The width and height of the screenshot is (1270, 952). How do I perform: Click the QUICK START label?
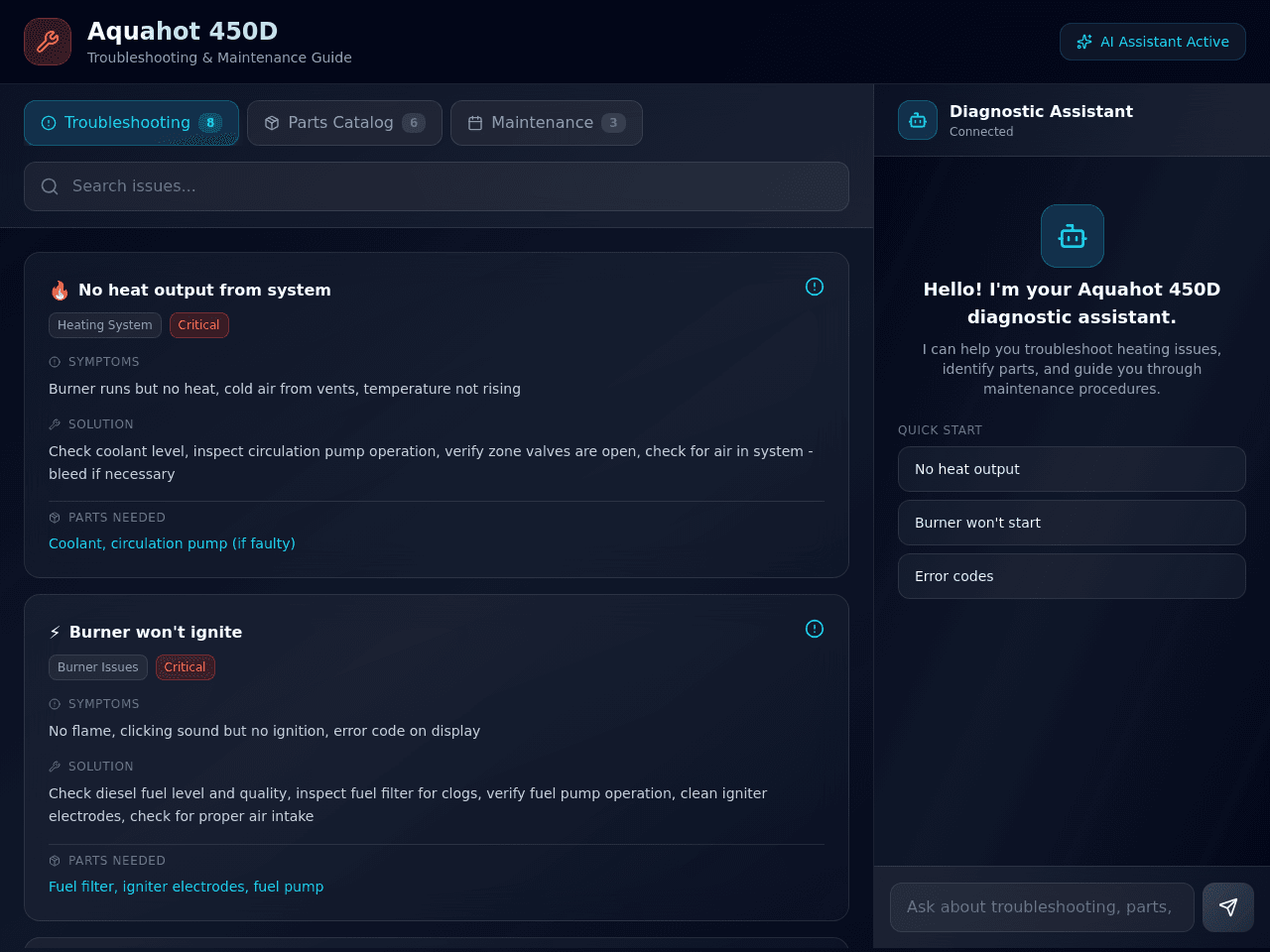(x=940, y=430)
